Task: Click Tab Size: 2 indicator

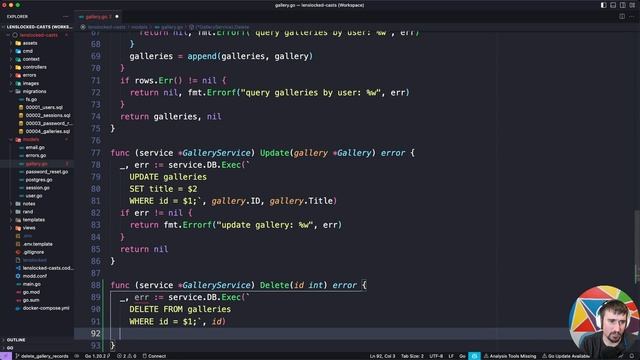Action: pyautogui.click(x=412, y=356)
